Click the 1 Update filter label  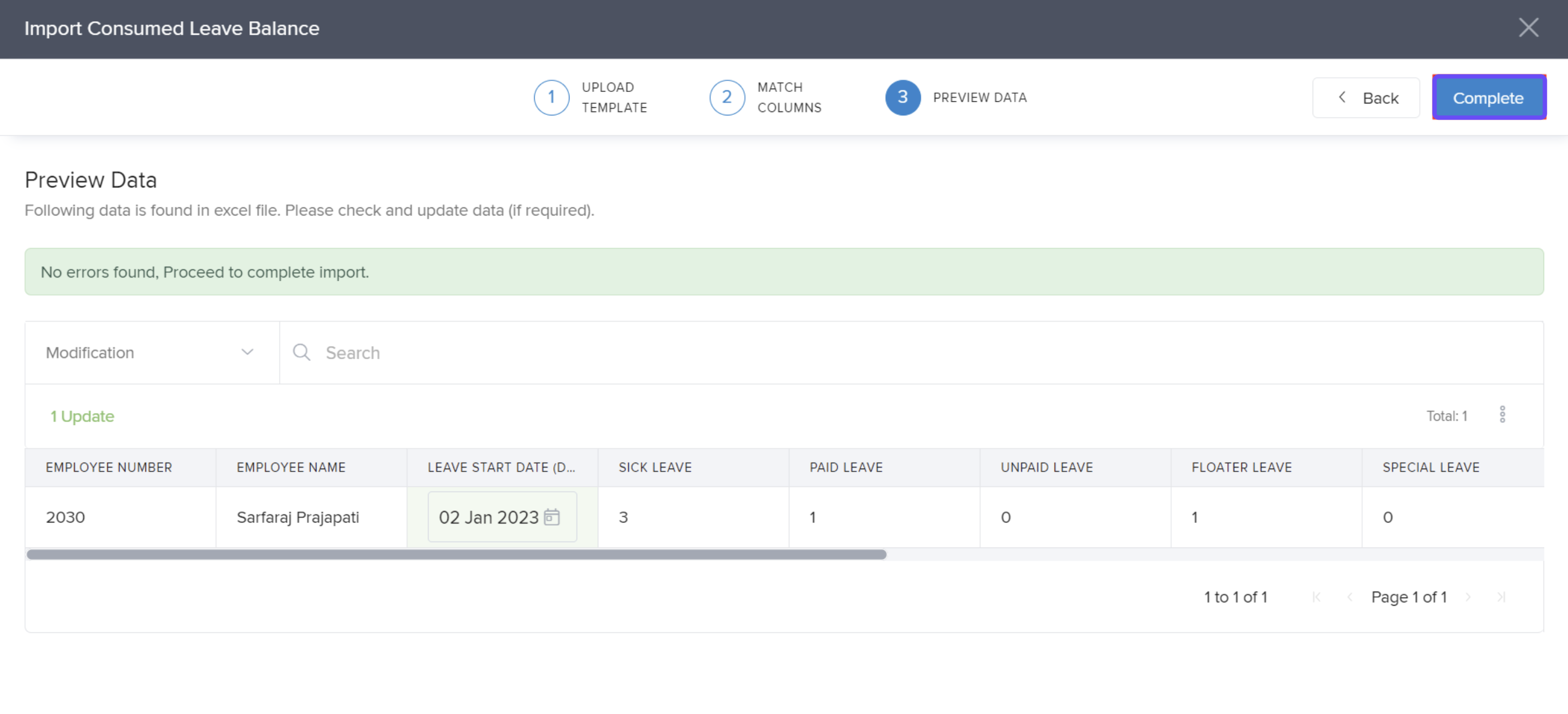[x=82, y=417]
